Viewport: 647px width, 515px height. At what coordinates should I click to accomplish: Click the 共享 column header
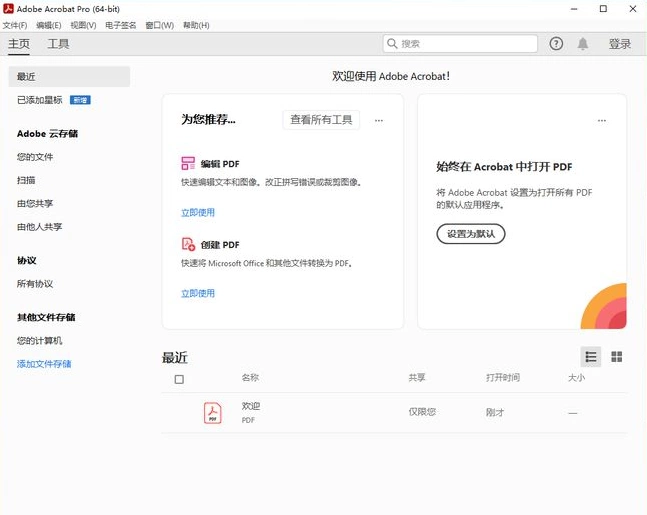(417, 378)
